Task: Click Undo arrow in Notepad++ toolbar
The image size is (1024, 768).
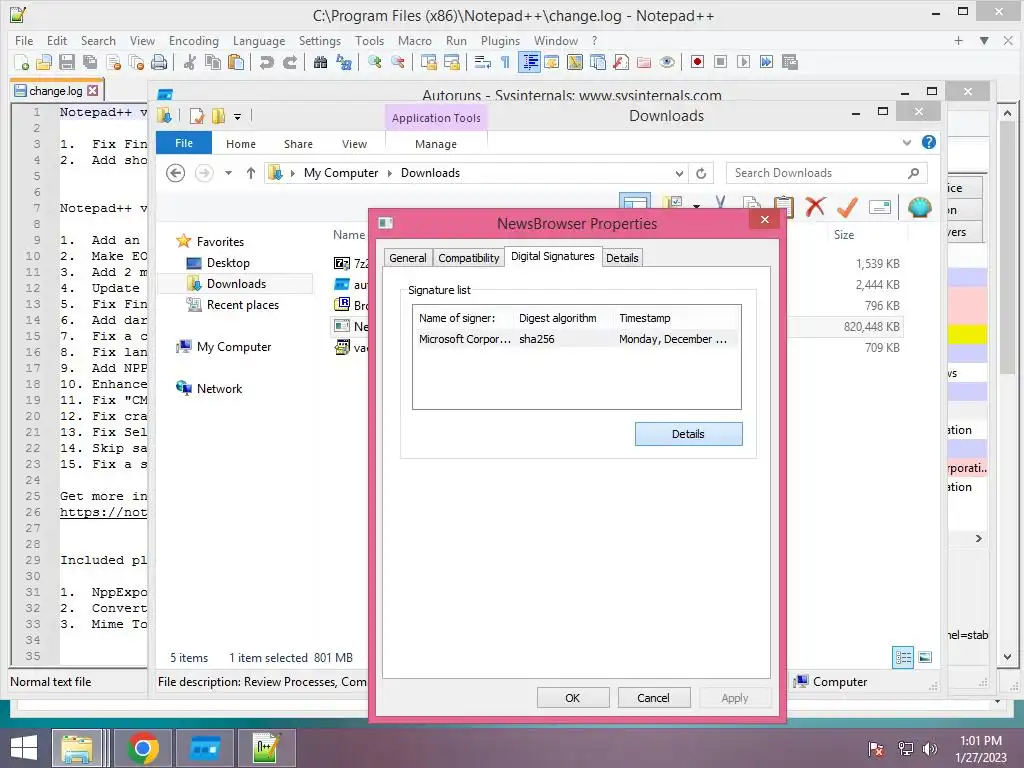Action: coord(266,62)
